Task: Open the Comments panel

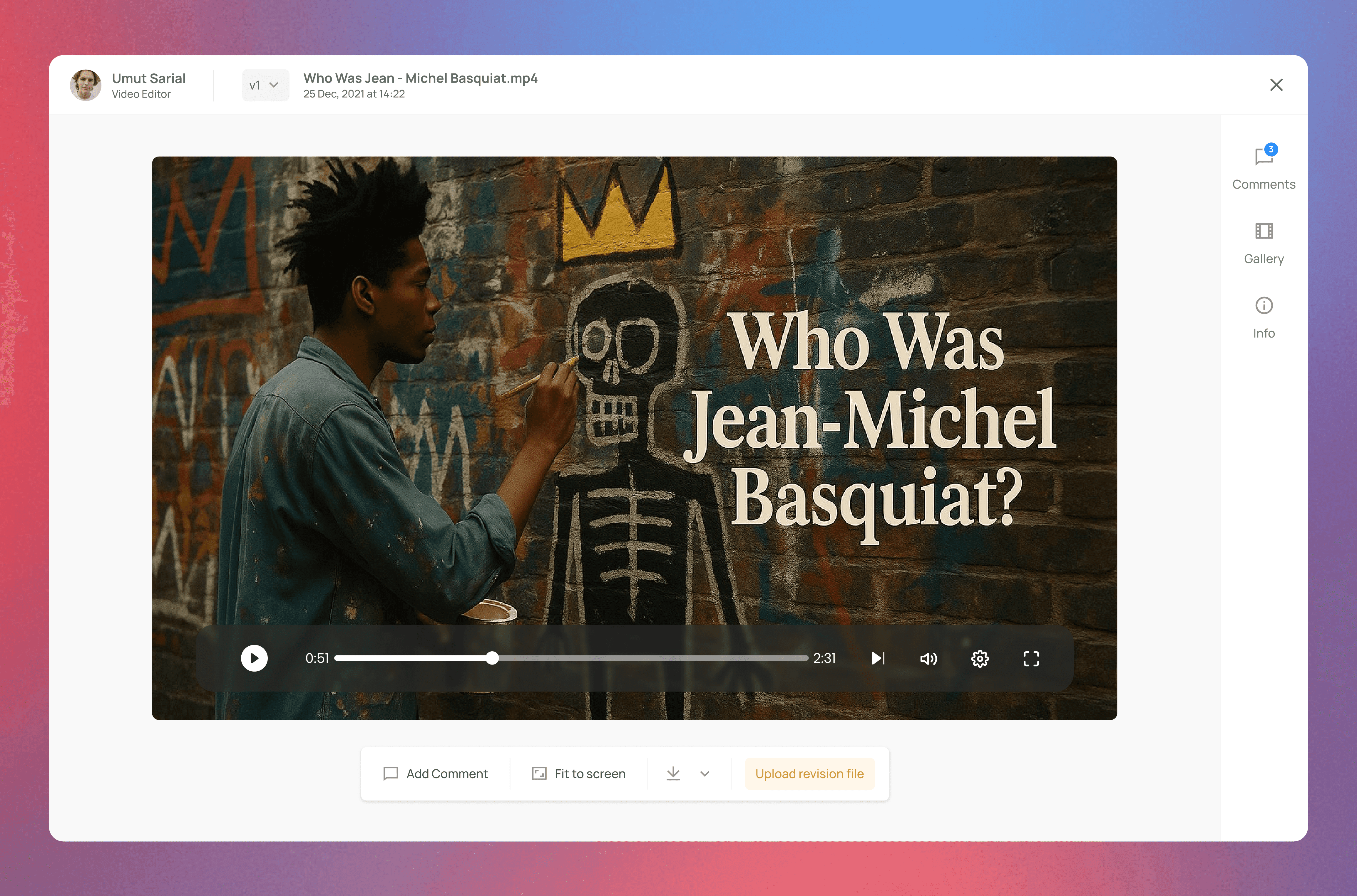Action: [1263, 167]
